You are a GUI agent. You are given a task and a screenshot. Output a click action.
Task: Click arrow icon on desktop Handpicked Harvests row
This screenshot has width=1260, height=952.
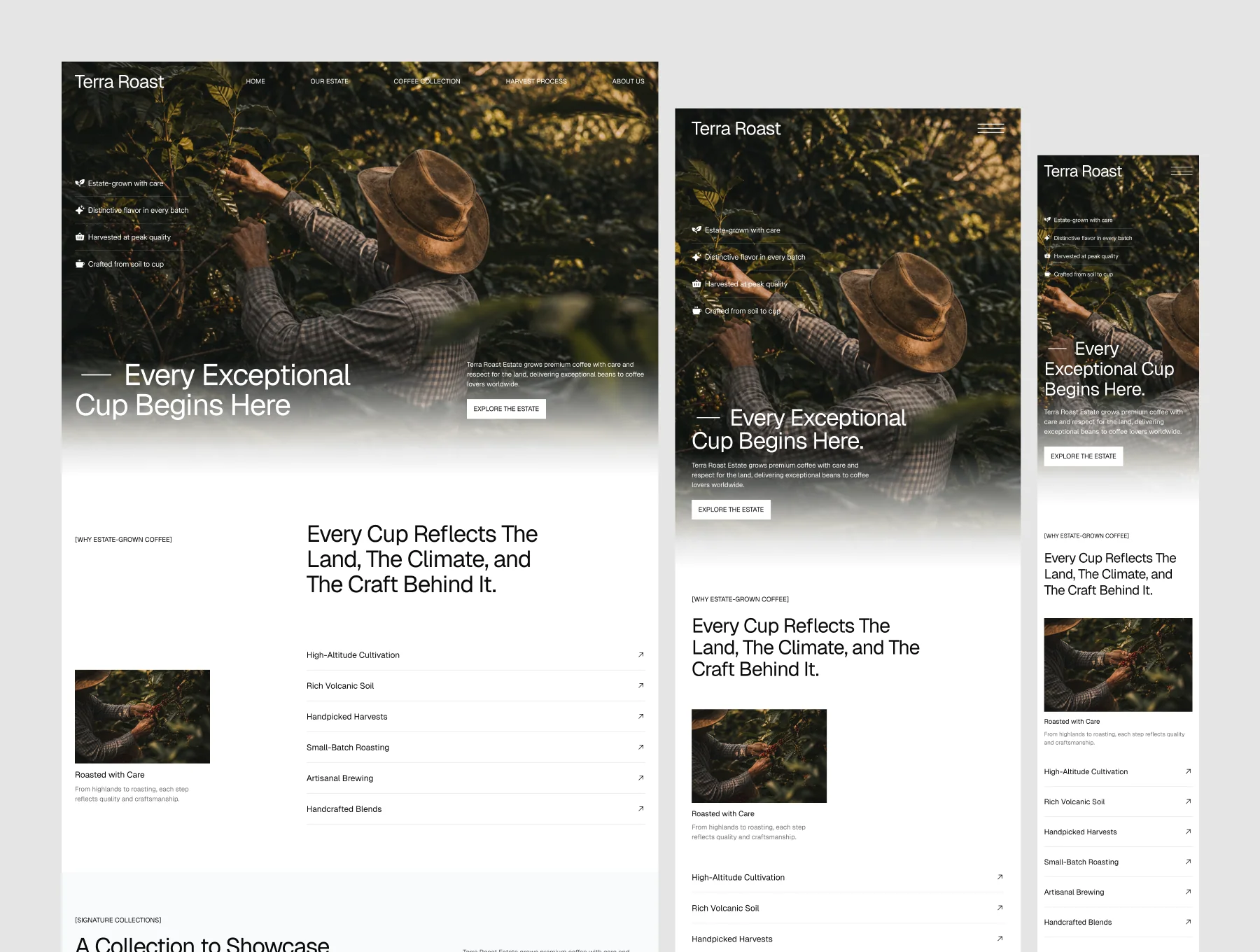tap(640, 716)
